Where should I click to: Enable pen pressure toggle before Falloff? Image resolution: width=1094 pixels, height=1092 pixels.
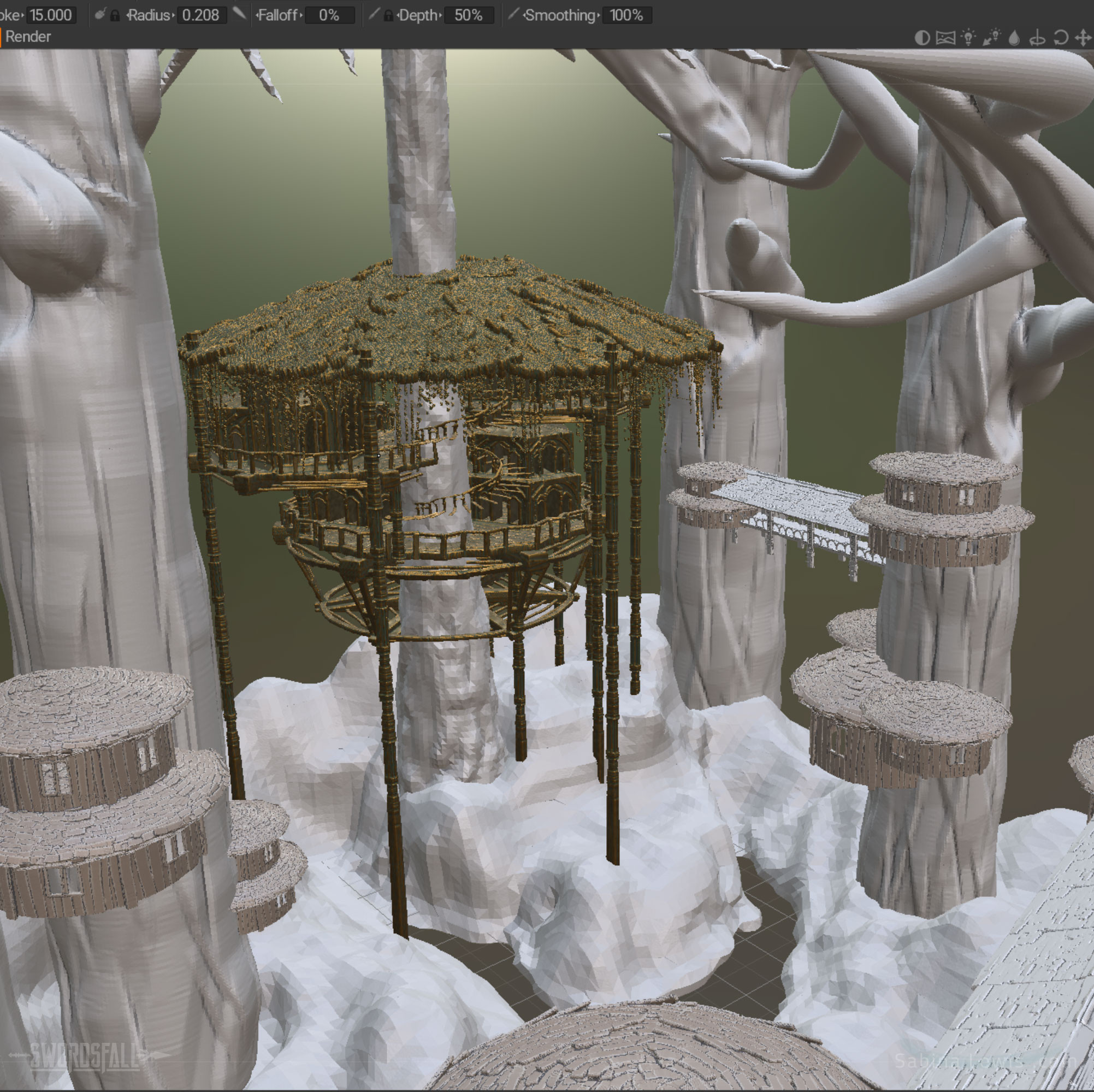coord(241,14)
